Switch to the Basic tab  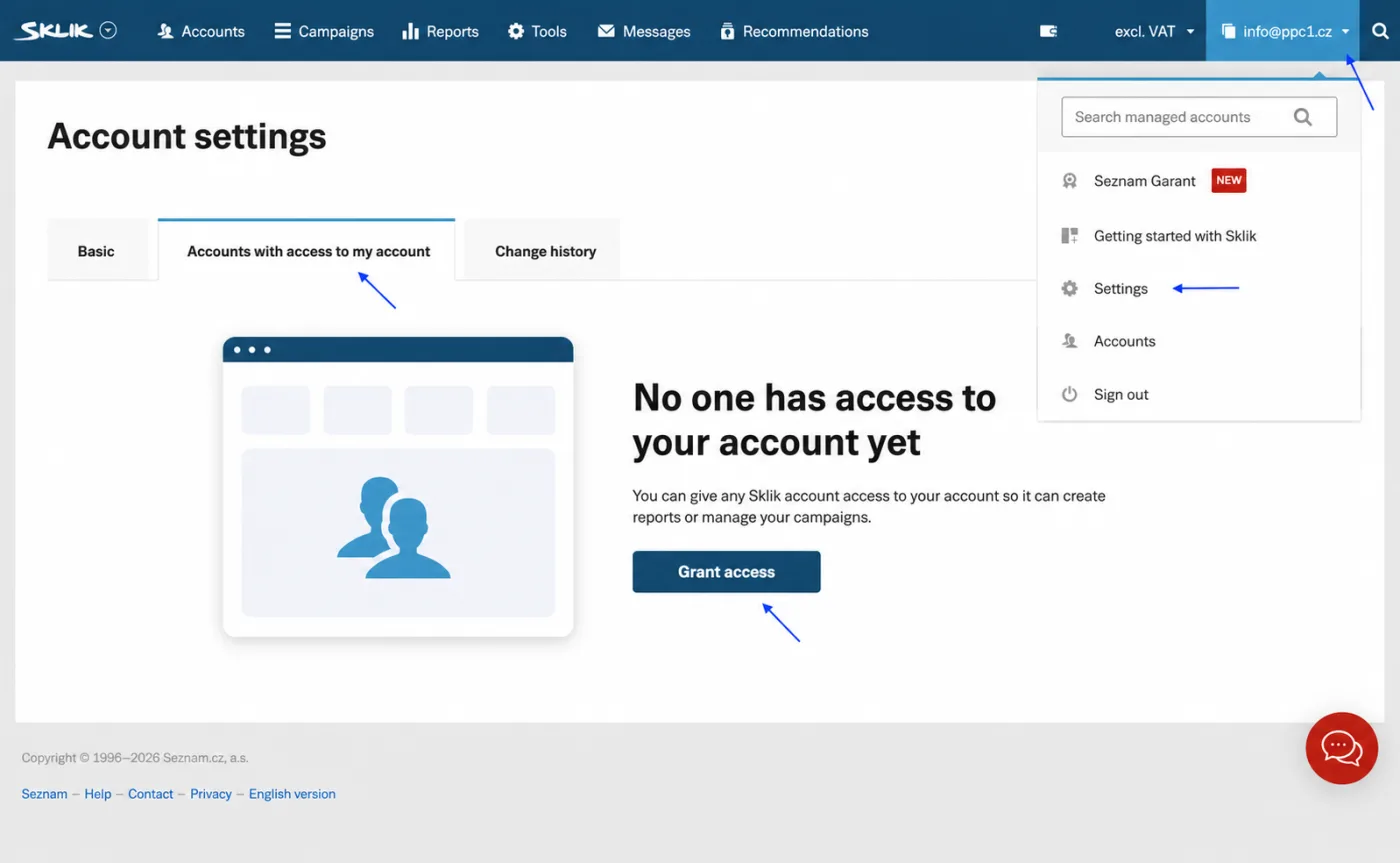point(96,251)
